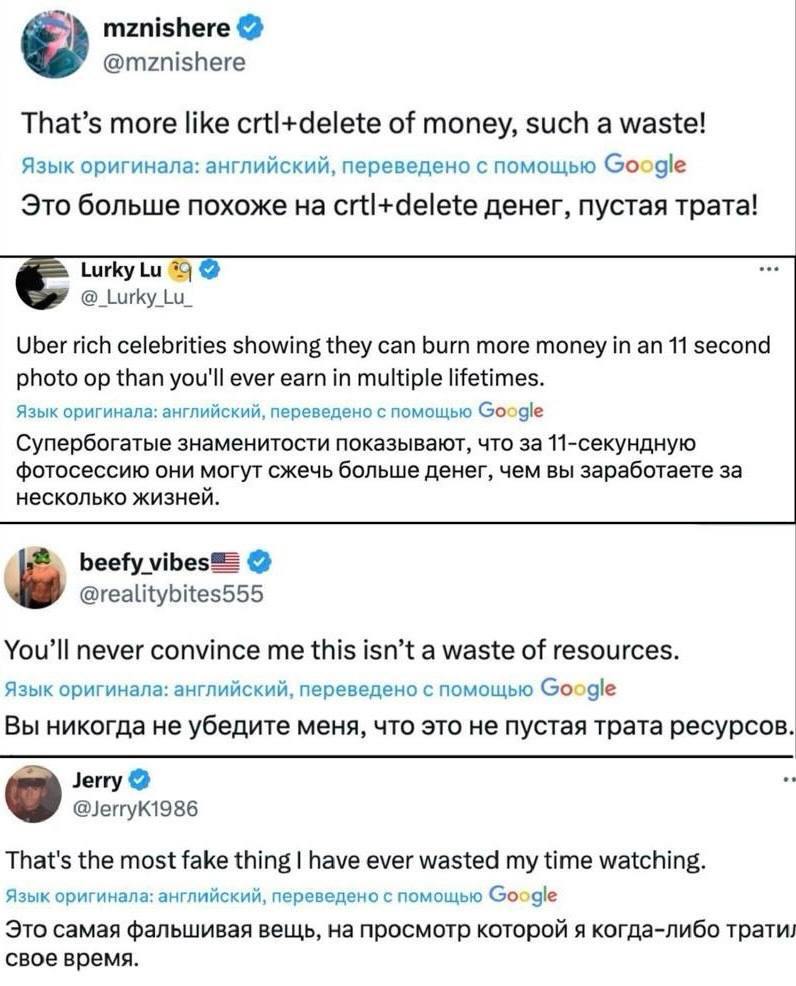The width and height of the screenshot is (796, 986).
Task: Open the three-dot menu on Lurky Lu's tweet
Action: 770,269
